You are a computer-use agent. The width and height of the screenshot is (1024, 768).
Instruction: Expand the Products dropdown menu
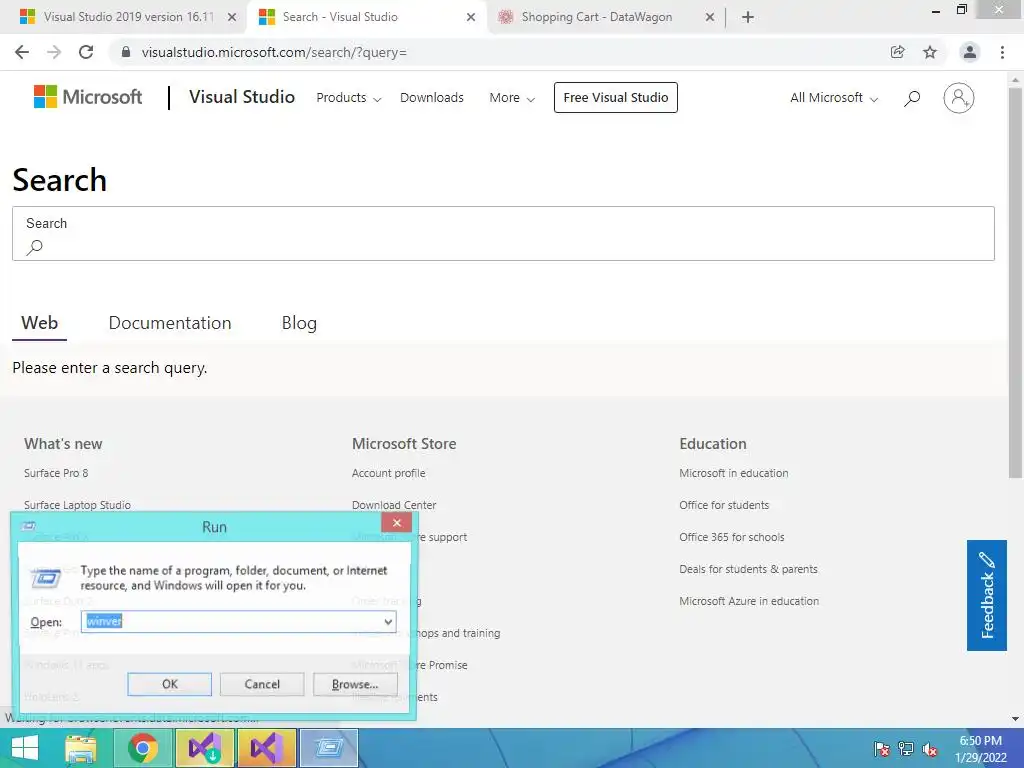pos(349,98)
